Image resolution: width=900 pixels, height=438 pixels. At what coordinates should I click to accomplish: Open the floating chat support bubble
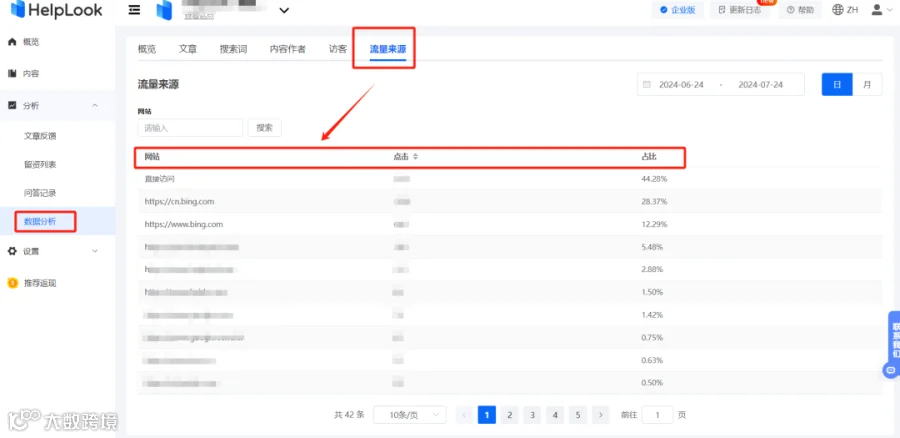click(x=891, y=370)
